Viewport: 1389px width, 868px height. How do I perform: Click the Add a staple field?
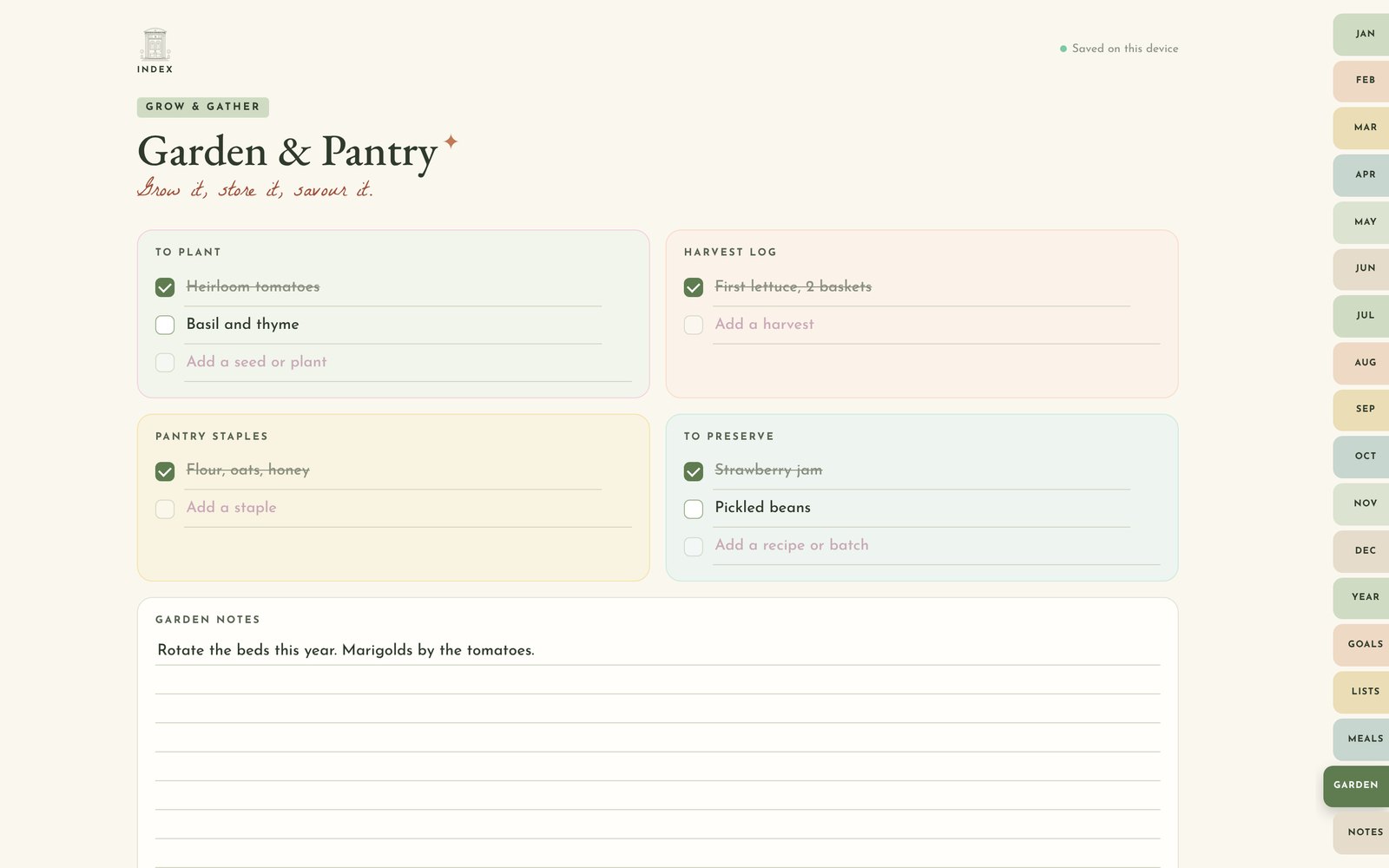click(408, 508)
